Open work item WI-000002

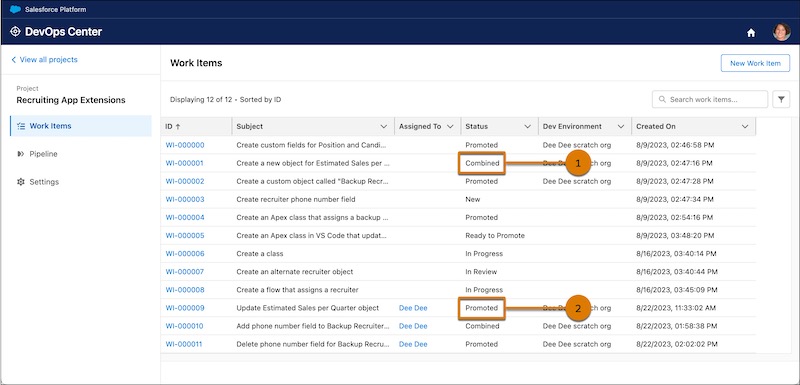[185, 182]
